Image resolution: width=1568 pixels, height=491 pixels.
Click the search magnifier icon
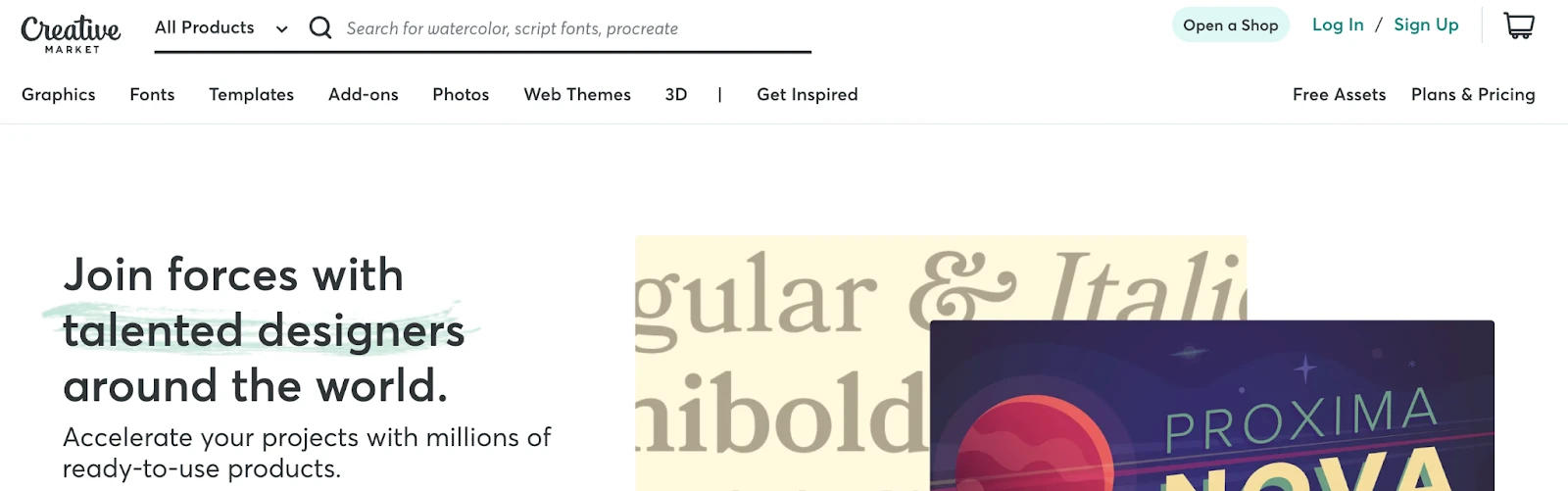point(320,27)
